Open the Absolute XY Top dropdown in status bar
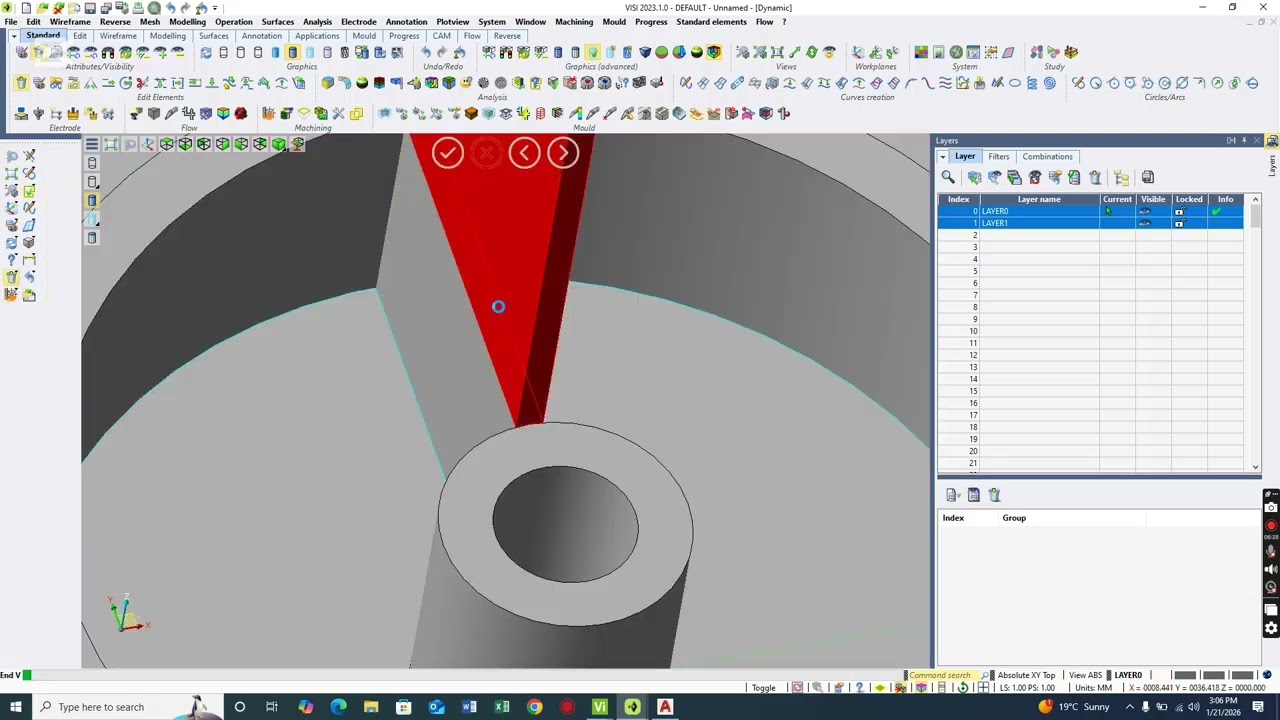 pyautogui.click(x=1026, y=675)
